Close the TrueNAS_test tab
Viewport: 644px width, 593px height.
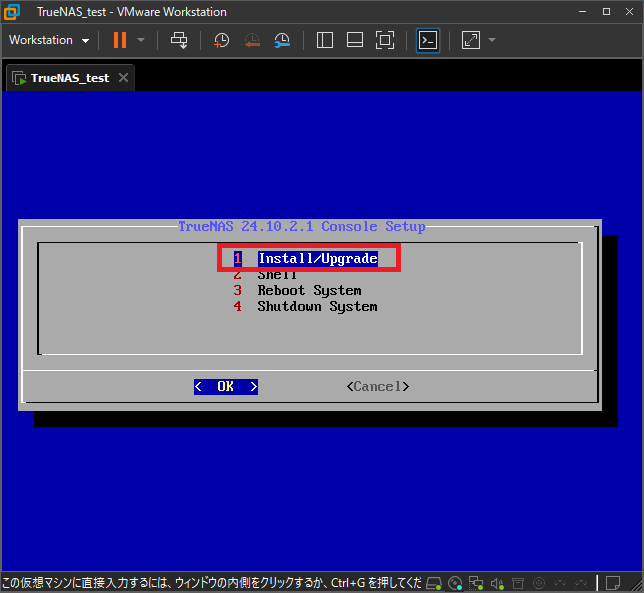pos(123,78)
